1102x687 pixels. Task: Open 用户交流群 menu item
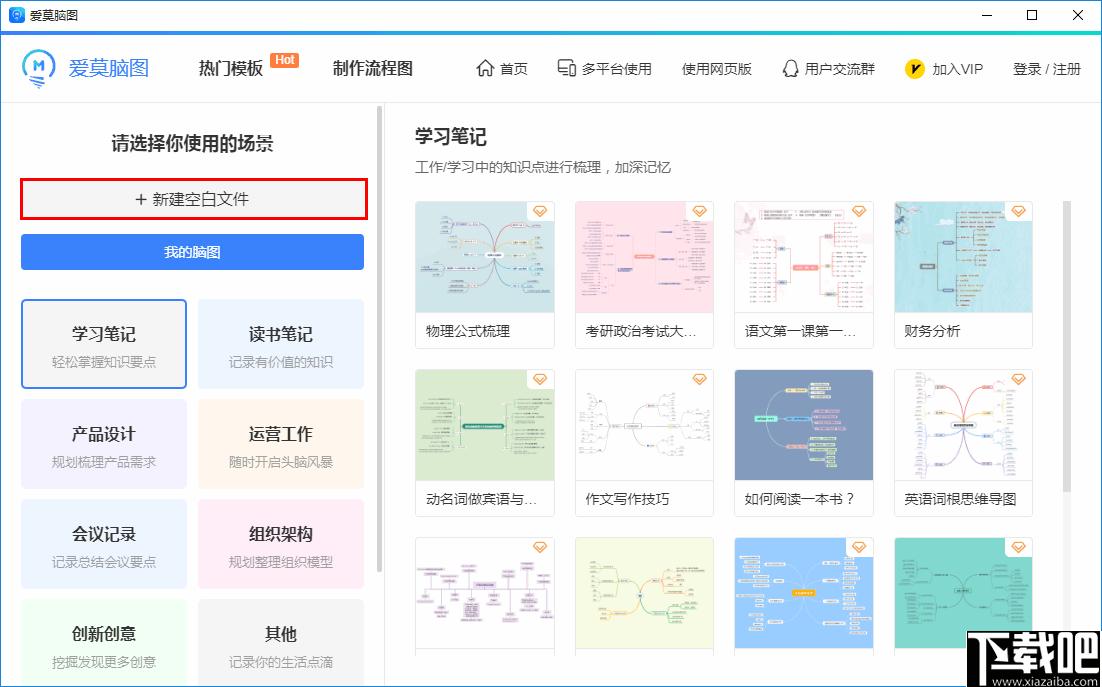[829, 69]
